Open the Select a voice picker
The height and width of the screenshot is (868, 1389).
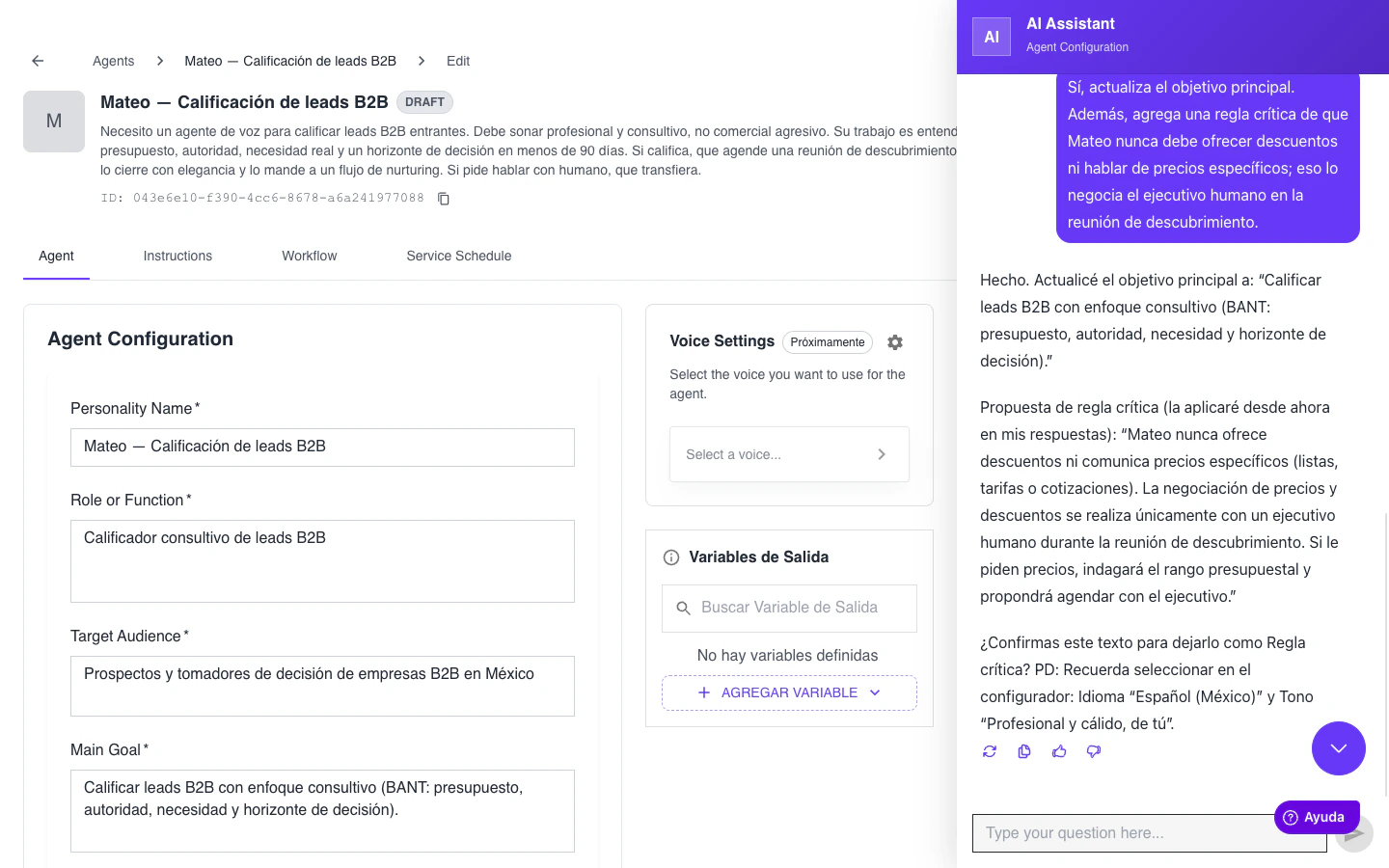tap(789, 453)
